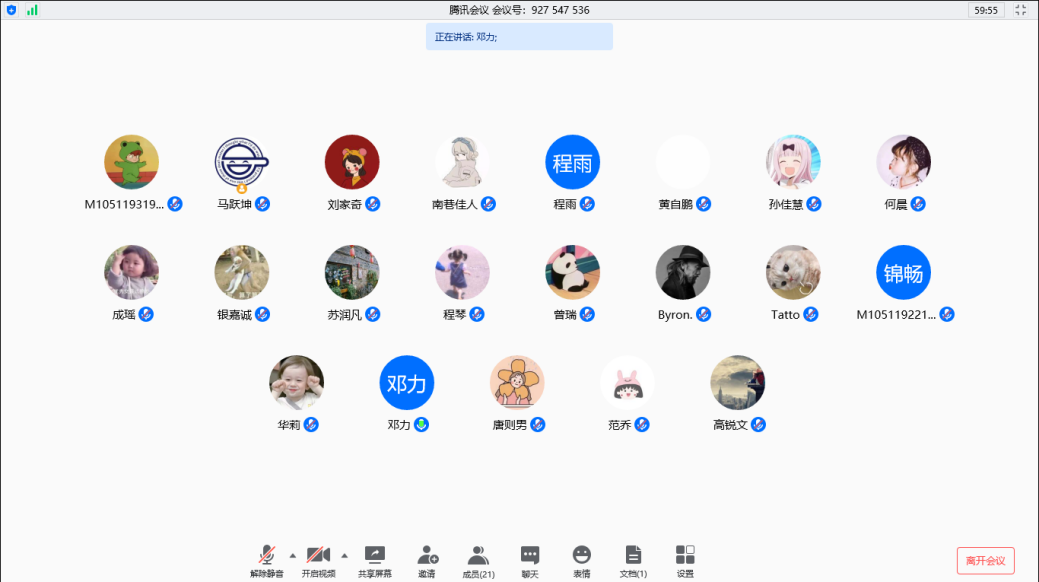Expand audio options arrow beside 解除静音
This screenshot has width=1039, height=582.
point(292,555)
